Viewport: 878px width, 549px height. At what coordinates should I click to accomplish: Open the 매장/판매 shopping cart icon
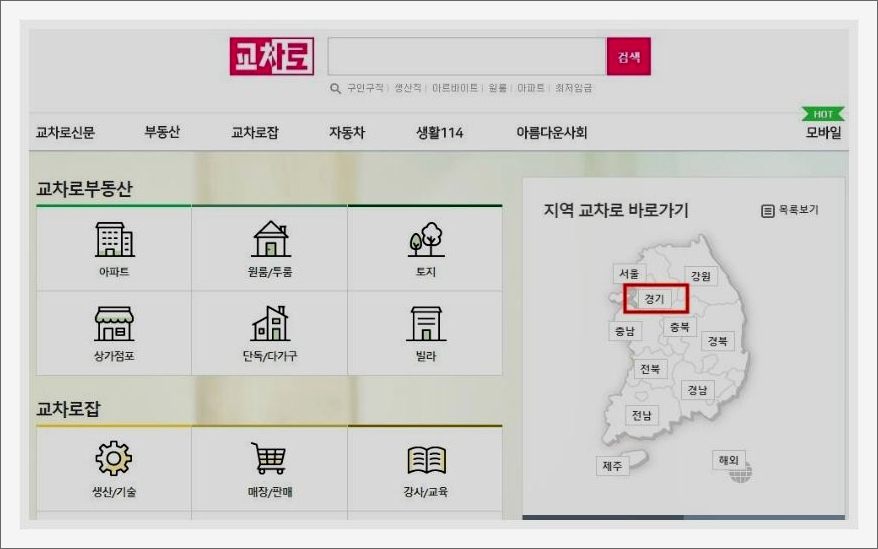269,458
